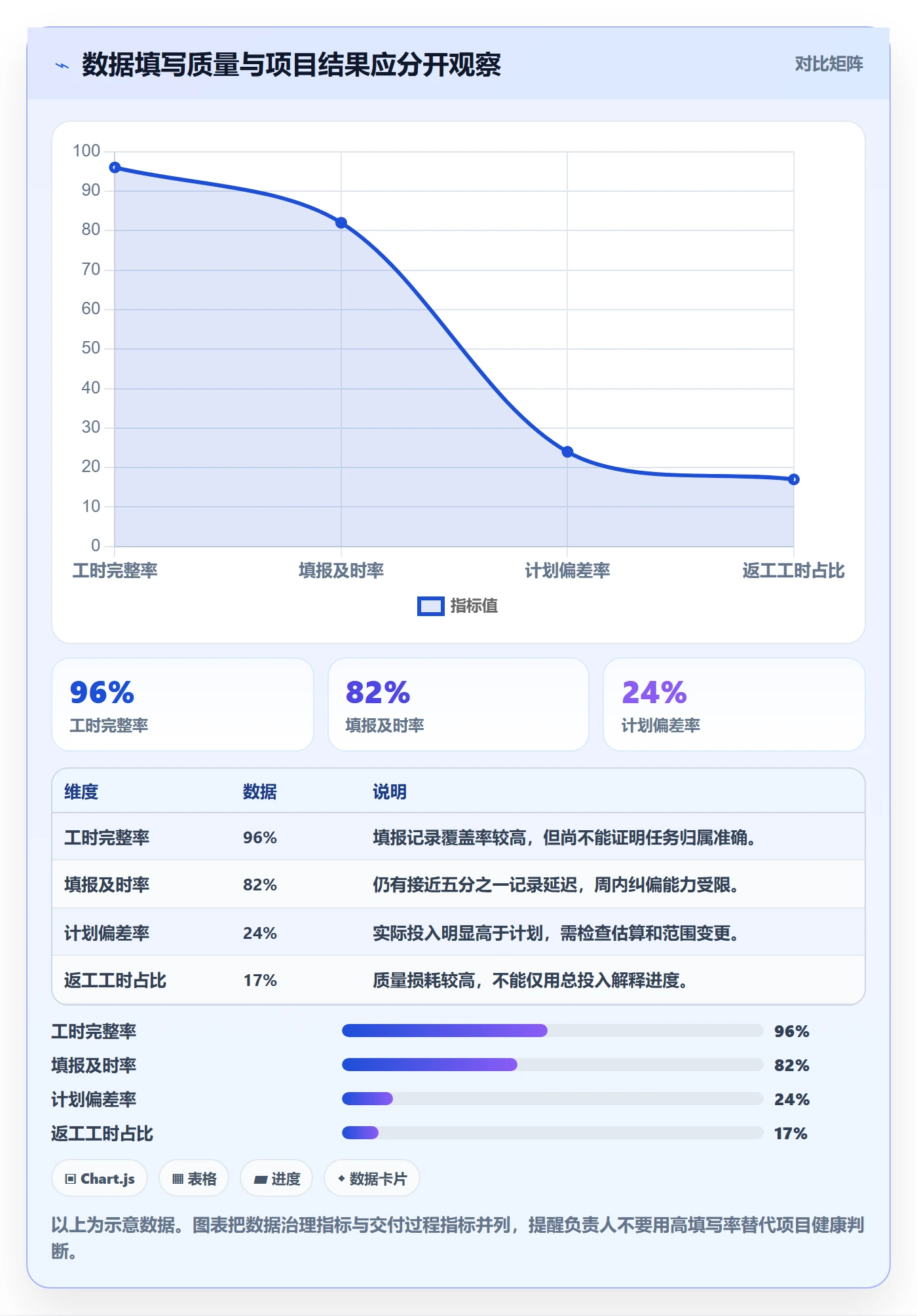This screenshot has height=1316, width=917.
Task: Click the 96% value in the table
Action: 260,837
